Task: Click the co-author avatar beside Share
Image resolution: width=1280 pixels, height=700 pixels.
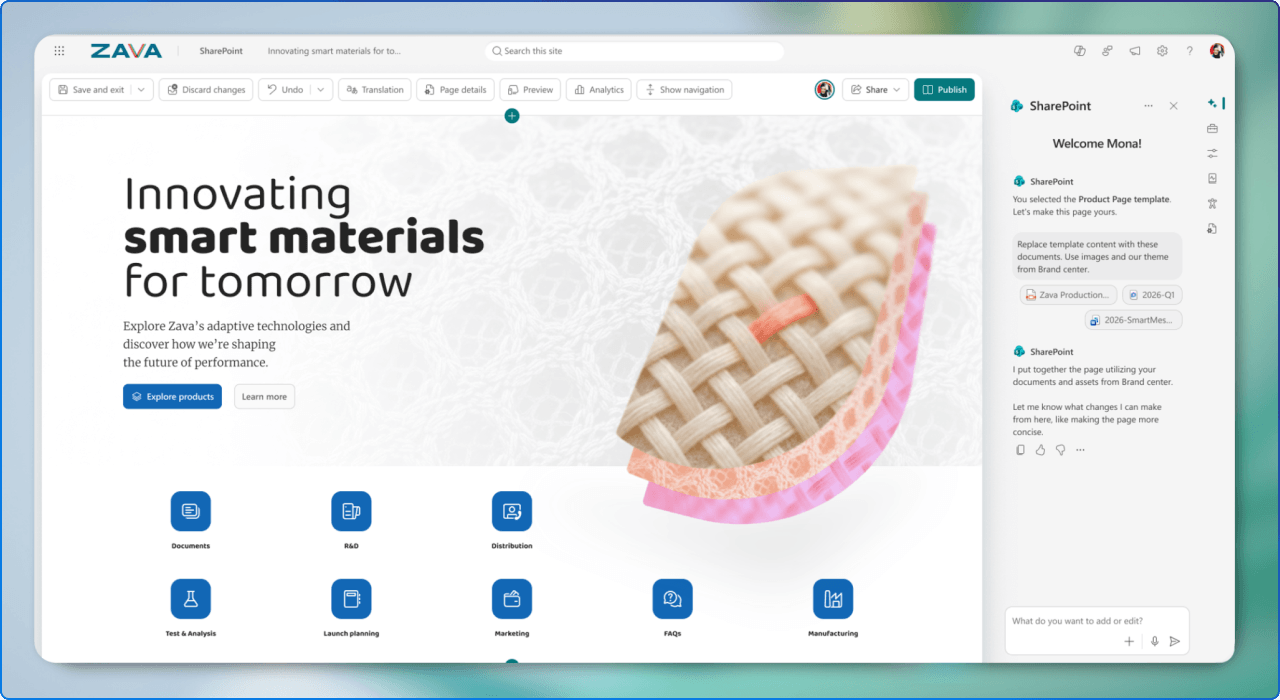Action: pos(824,90)
